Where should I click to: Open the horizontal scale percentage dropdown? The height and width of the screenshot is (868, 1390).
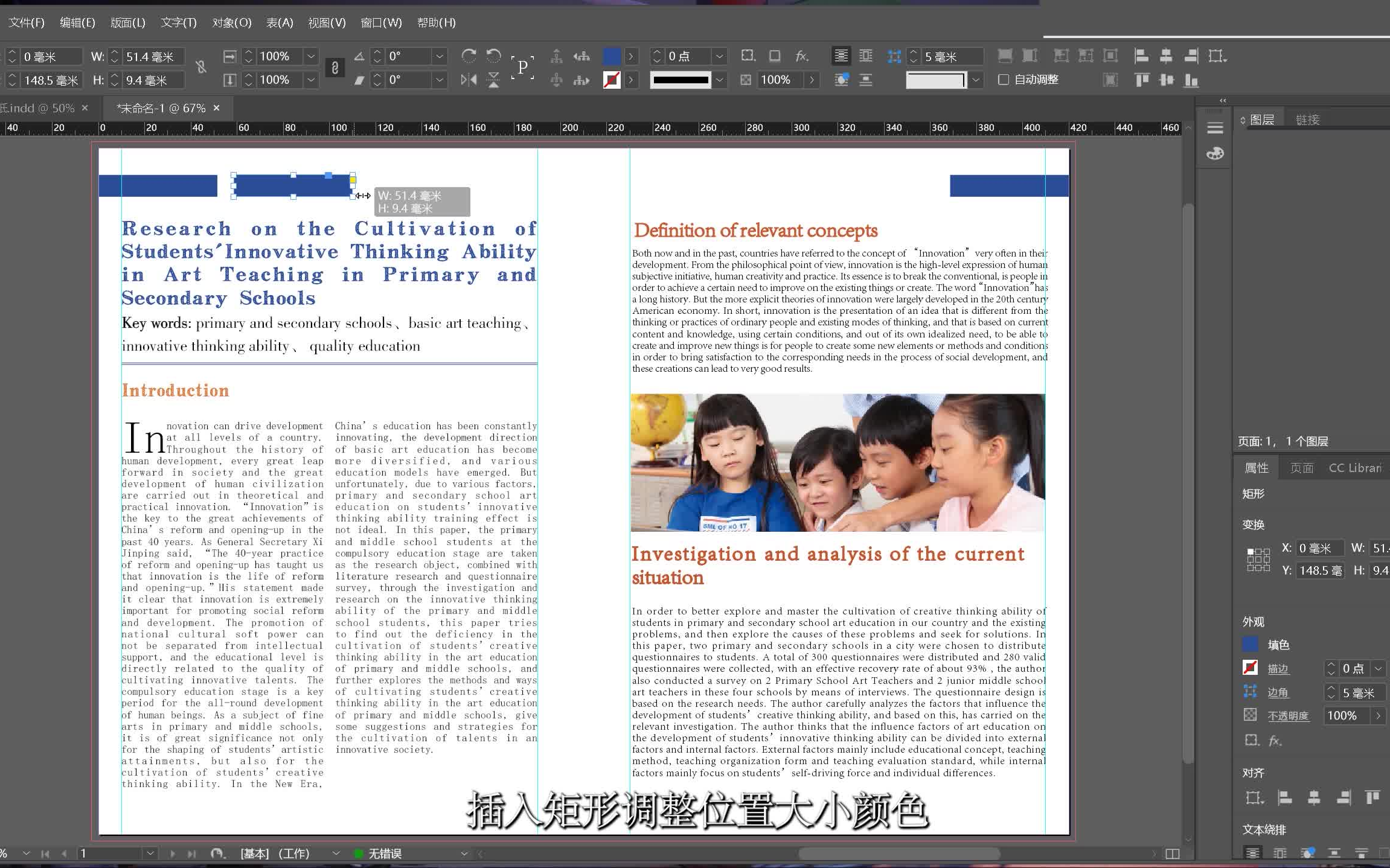click(311, 56)
